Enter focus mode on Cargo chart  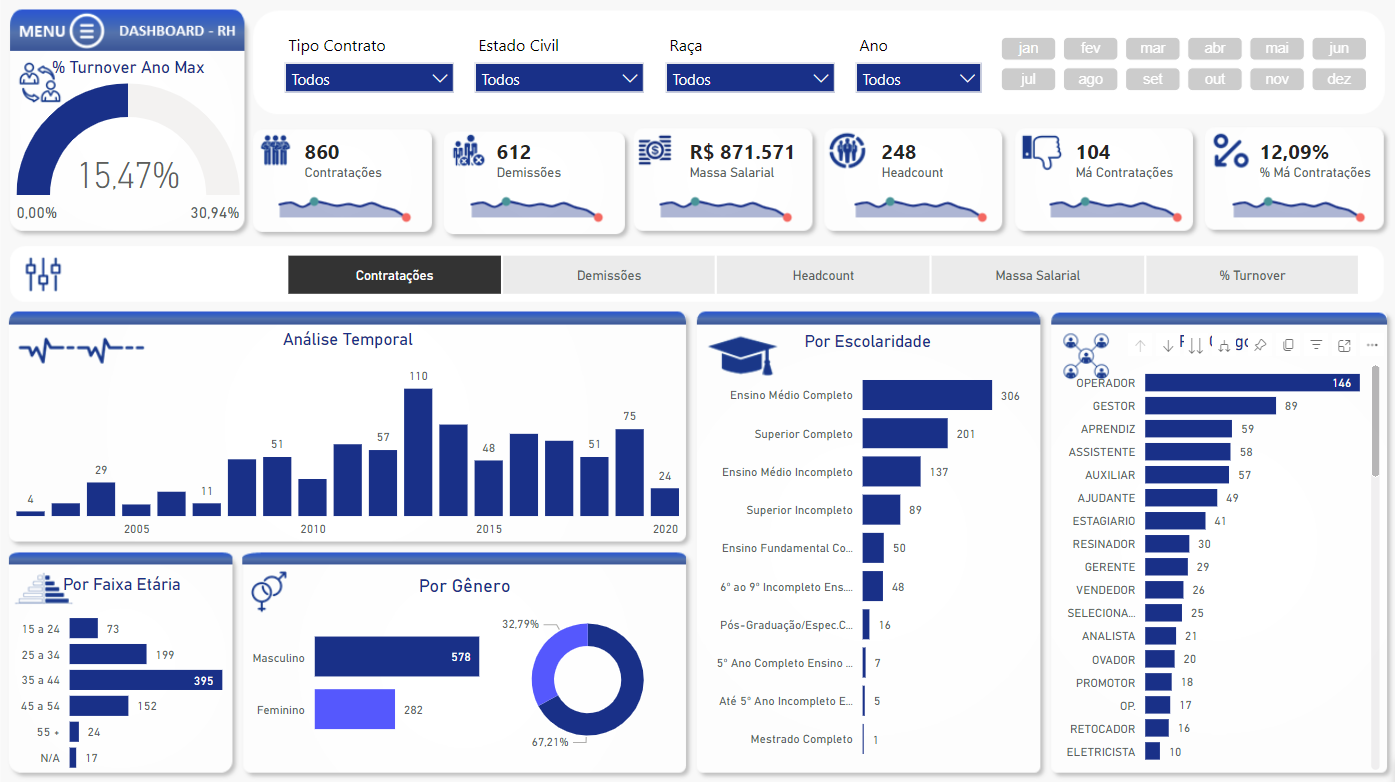[1344, 345]
